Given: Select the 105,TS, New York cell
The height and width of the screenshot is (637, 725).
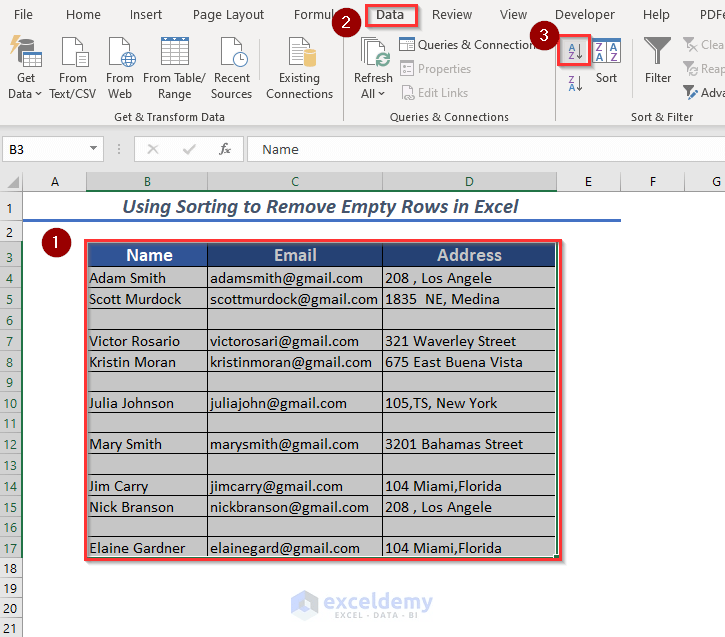Looking at the screenshot, I should coord(469,403).
